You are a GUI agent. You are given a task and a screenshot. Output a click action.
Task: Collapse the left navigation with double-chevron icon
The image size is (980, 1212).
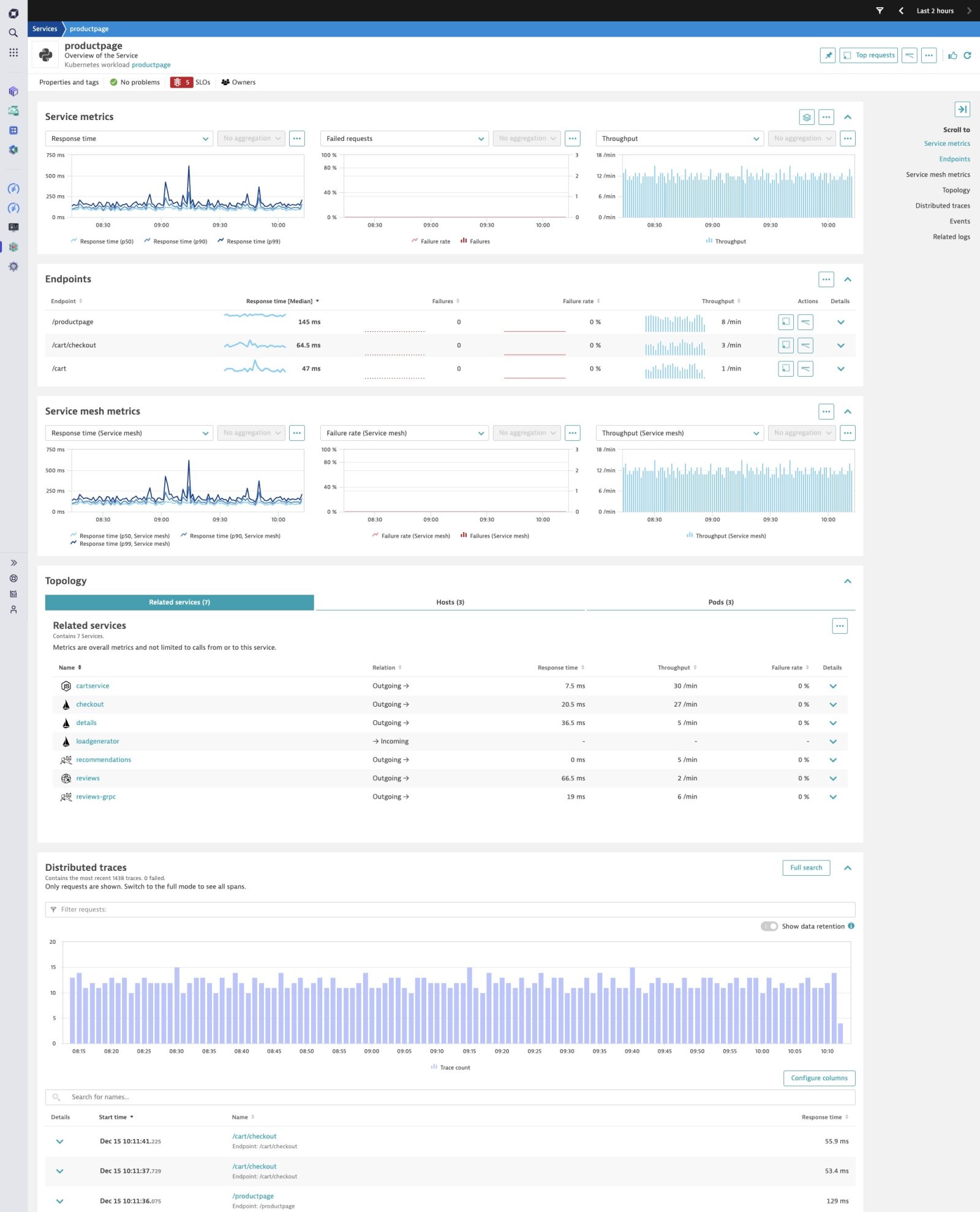[x=13, y=562]
